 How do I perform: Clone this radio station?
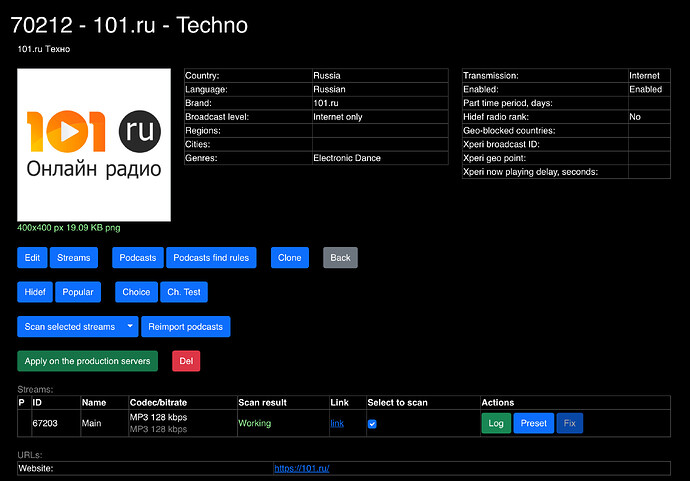coord(290,258)
